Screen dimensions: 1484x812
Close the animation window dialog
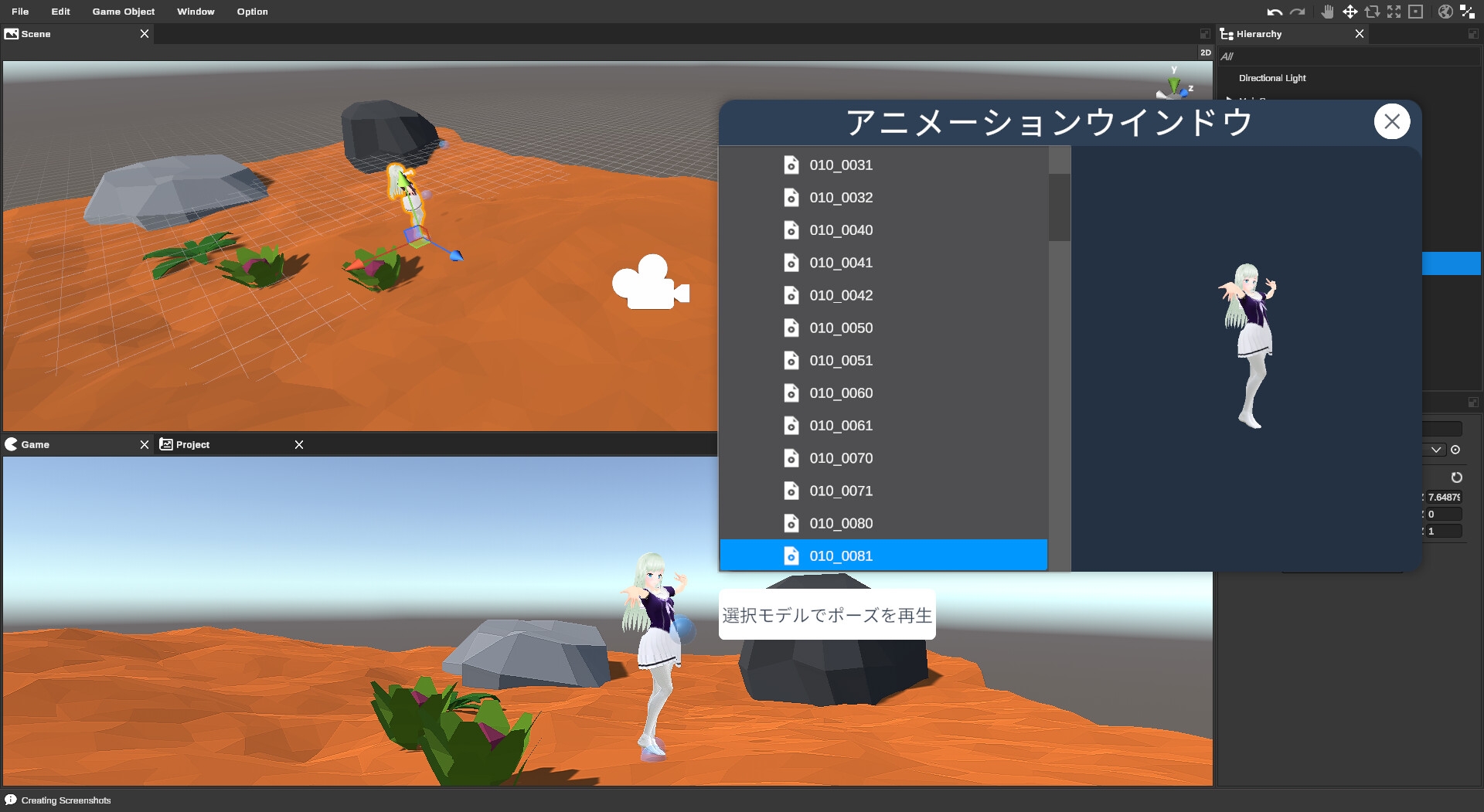(1391, 121)
